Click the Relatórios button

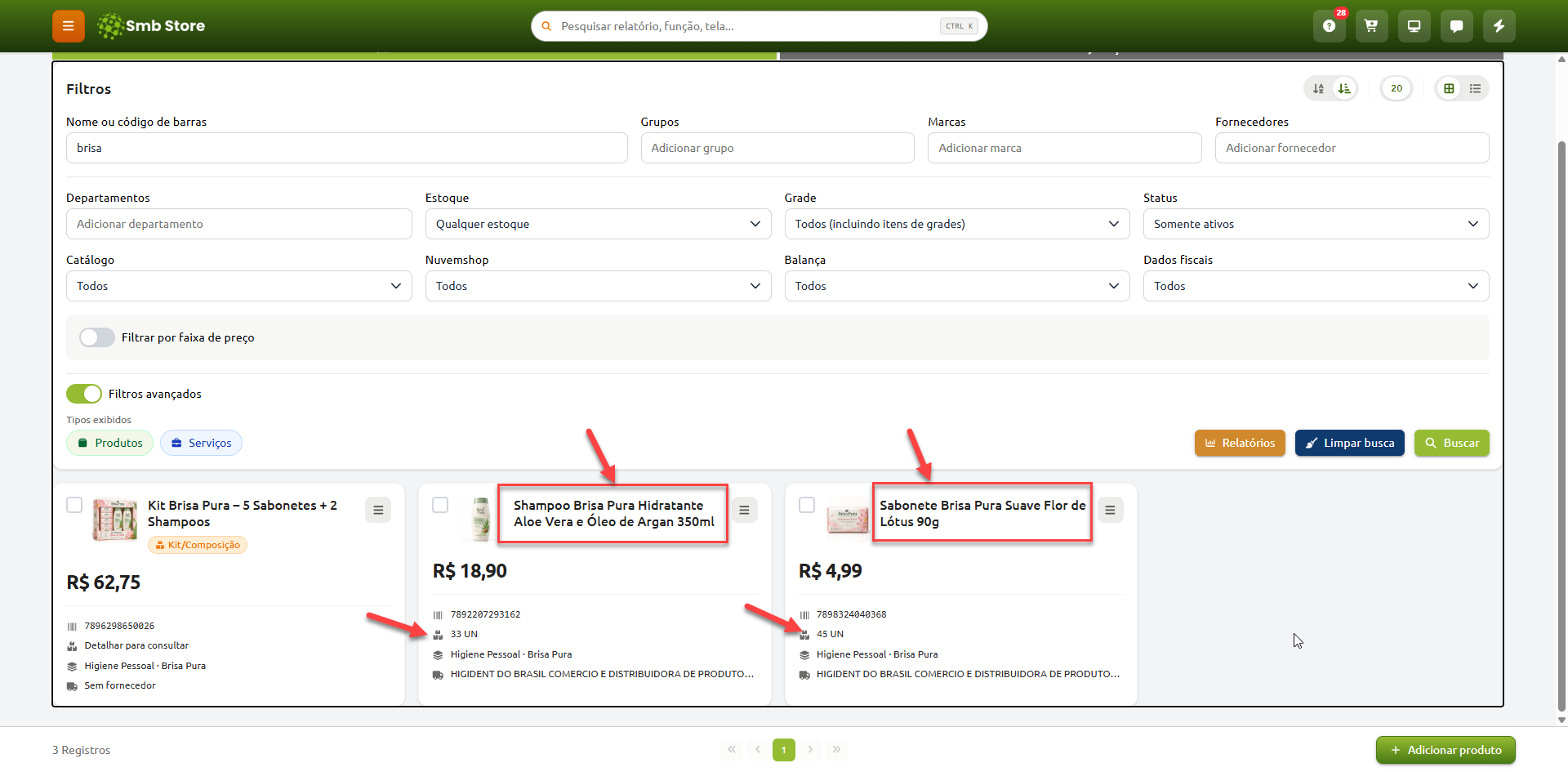pyautogui.click(x=1240, y=443)
